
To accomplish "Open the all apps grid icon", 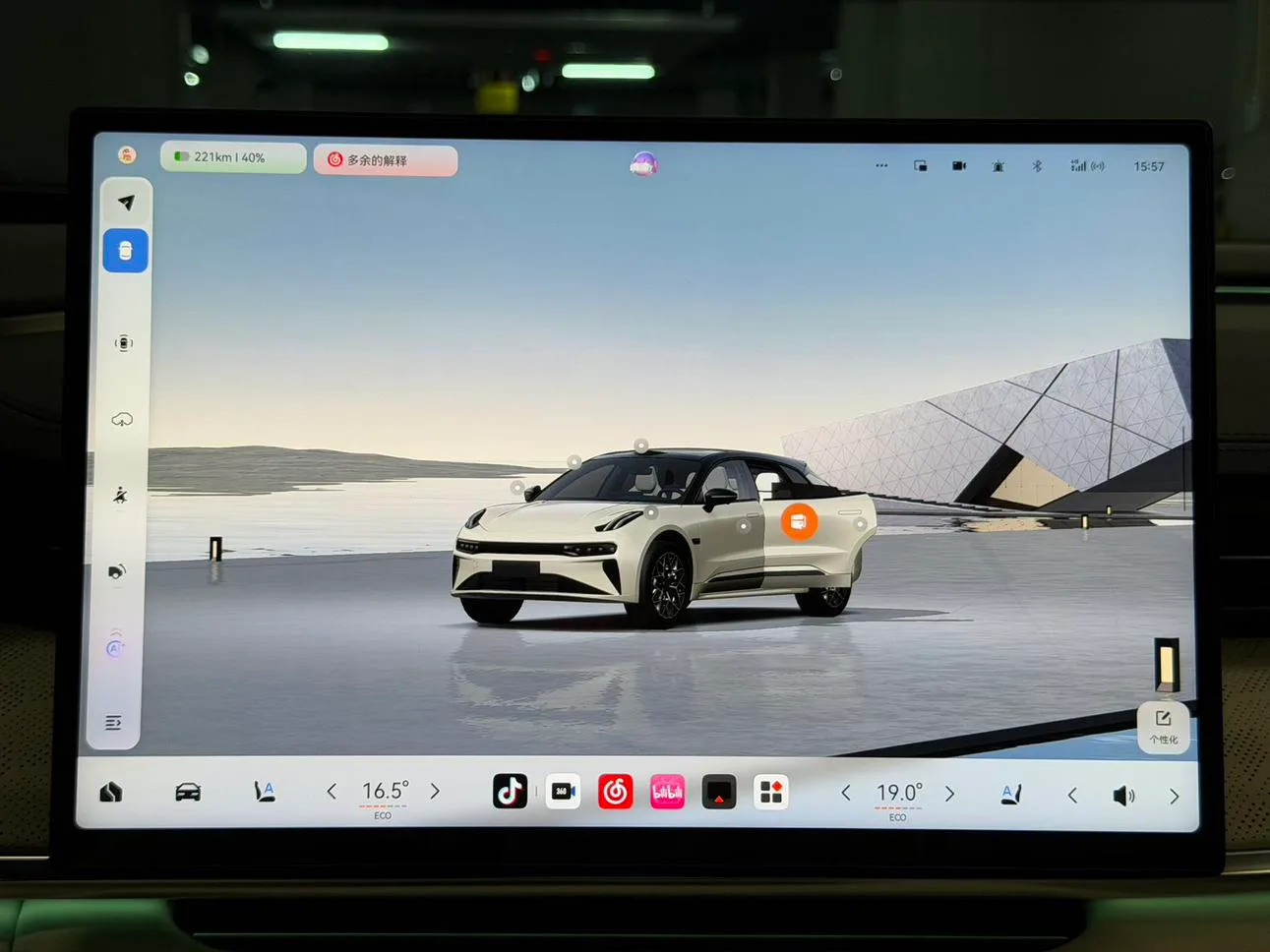I will (771, 793).
